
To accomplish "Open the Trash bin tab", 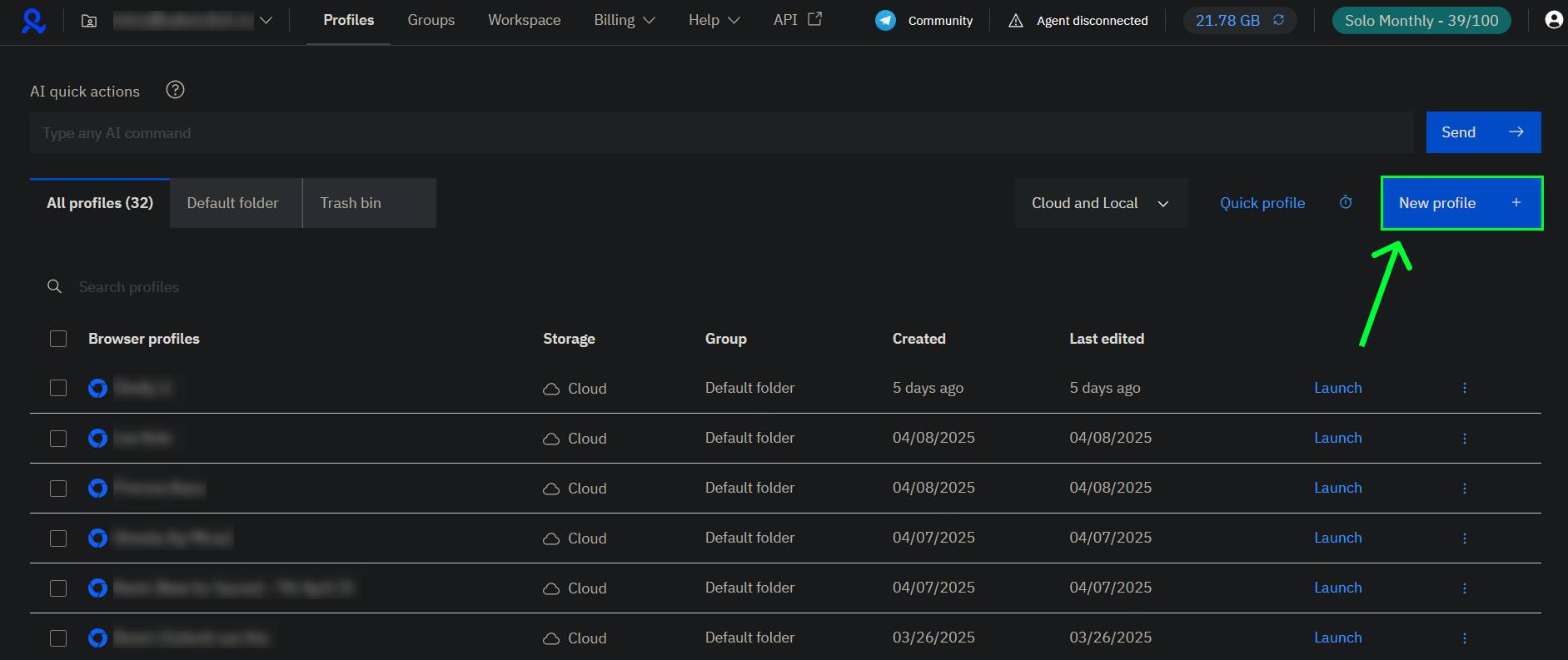I will (x=369, y=203).
